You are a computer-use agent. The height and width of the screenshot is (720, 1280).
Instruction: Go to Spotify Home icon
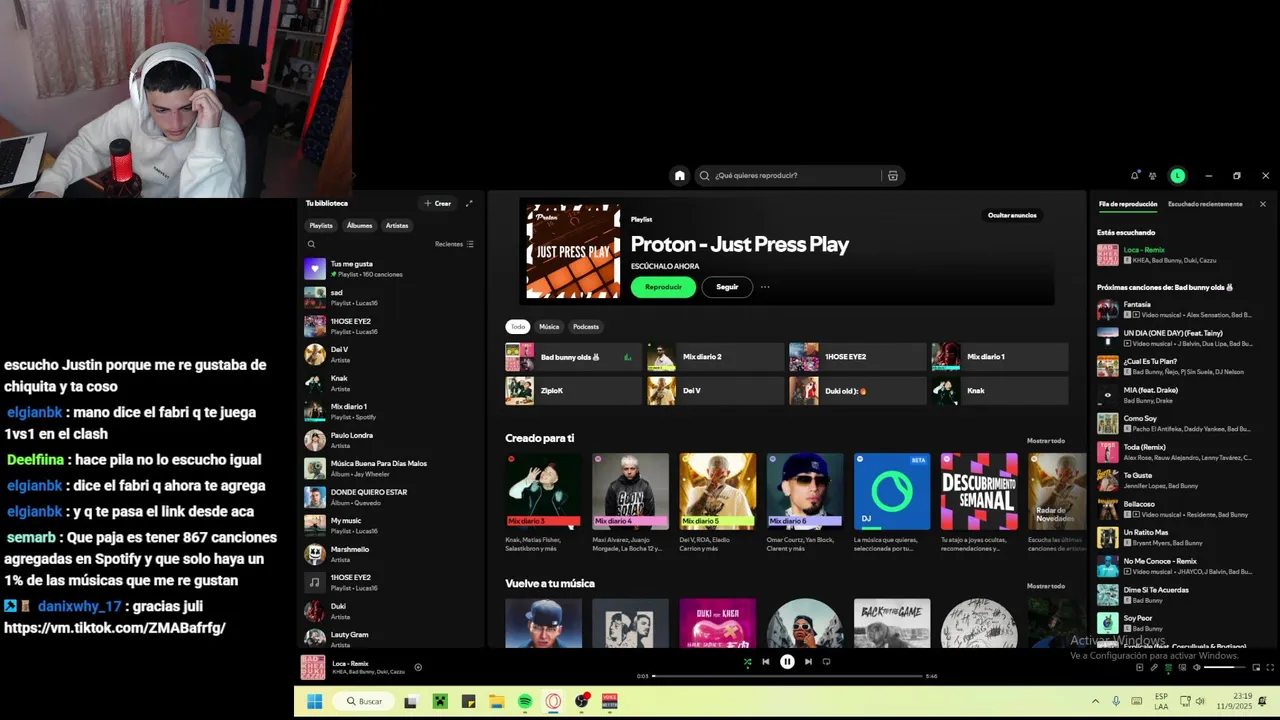coord(680,175)
